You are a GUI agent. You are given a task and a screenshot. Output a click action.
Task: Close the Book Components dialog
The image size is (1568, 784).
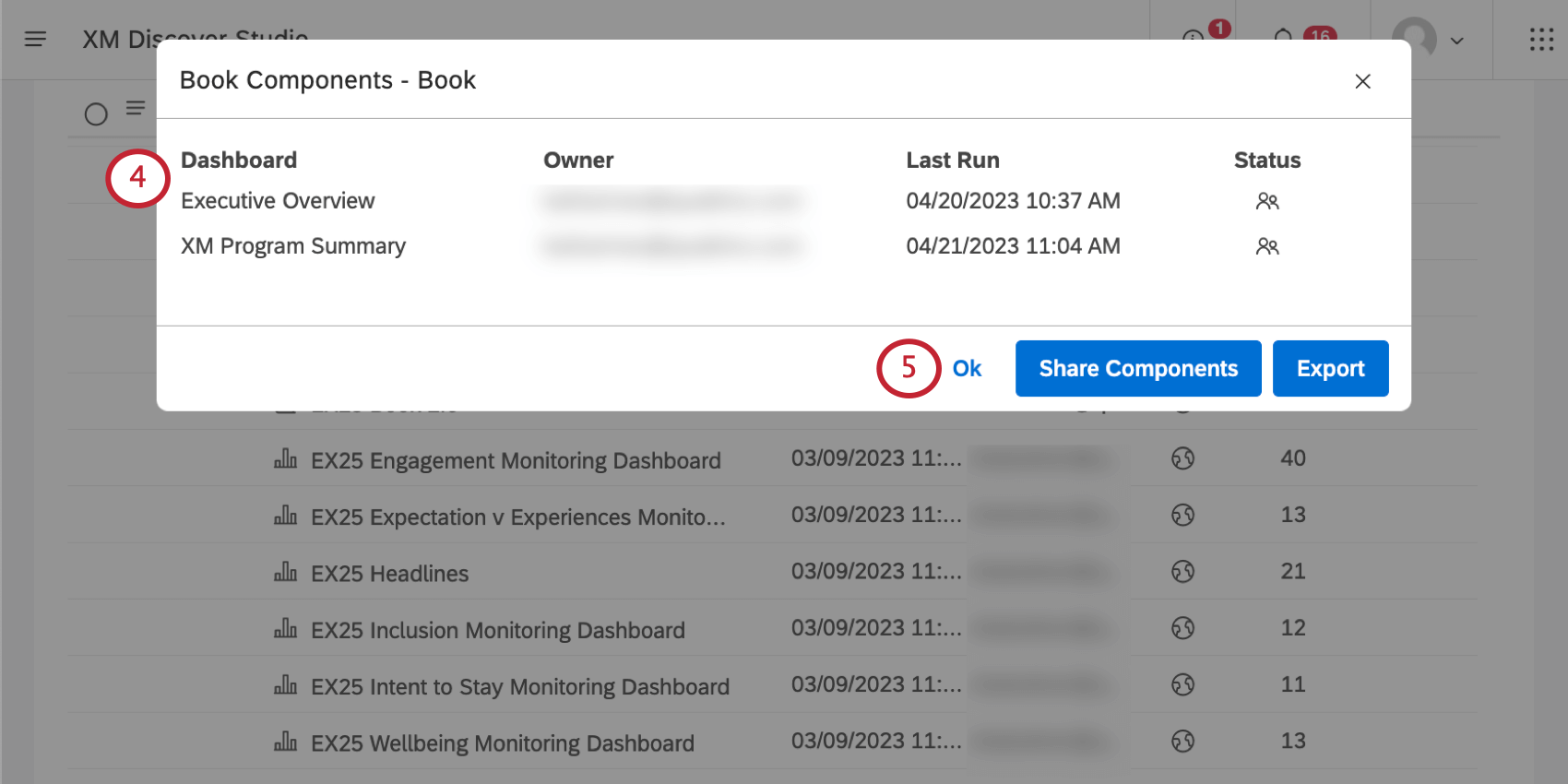[1362, 81]
